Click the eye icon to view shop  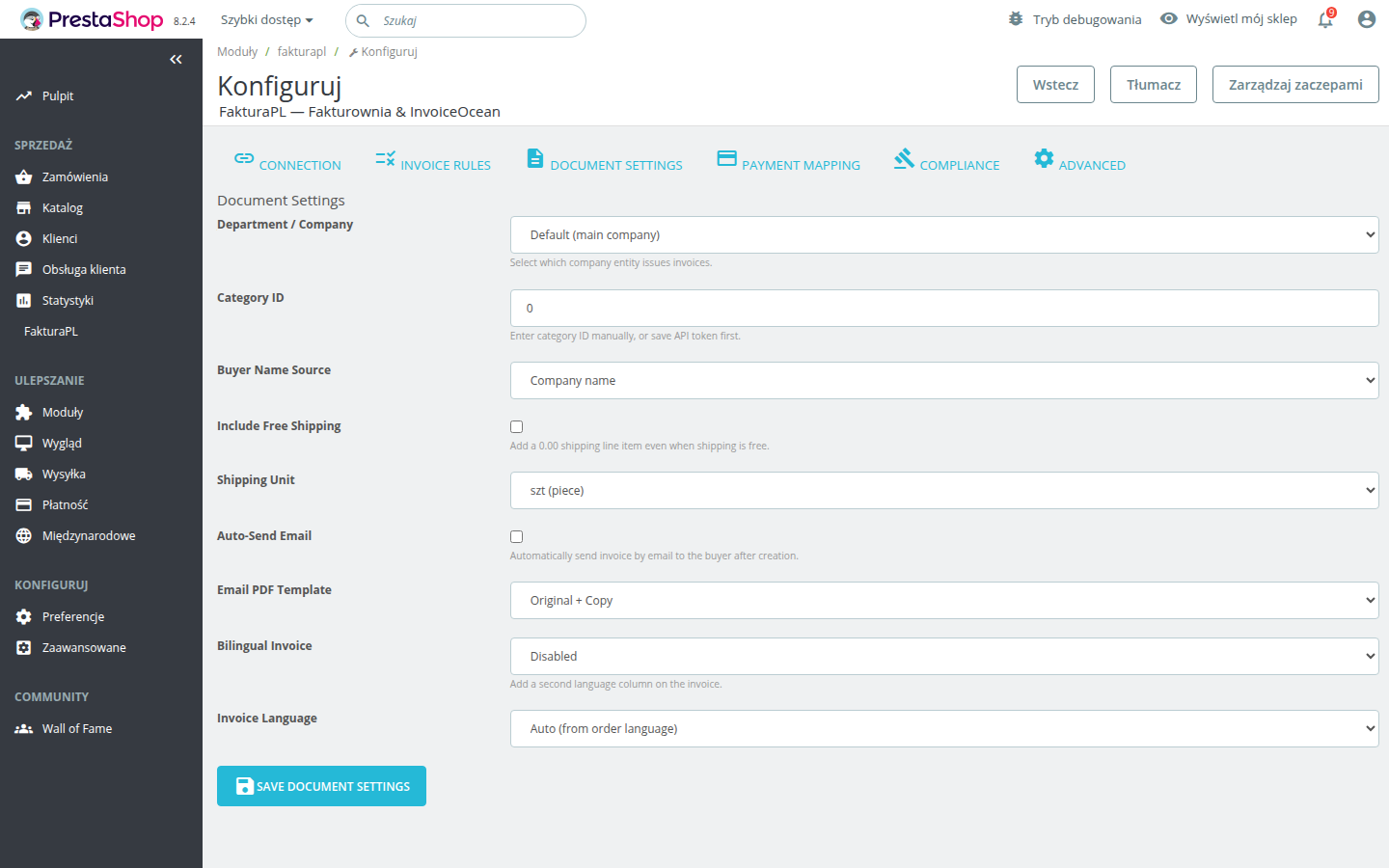point(1168,19)
